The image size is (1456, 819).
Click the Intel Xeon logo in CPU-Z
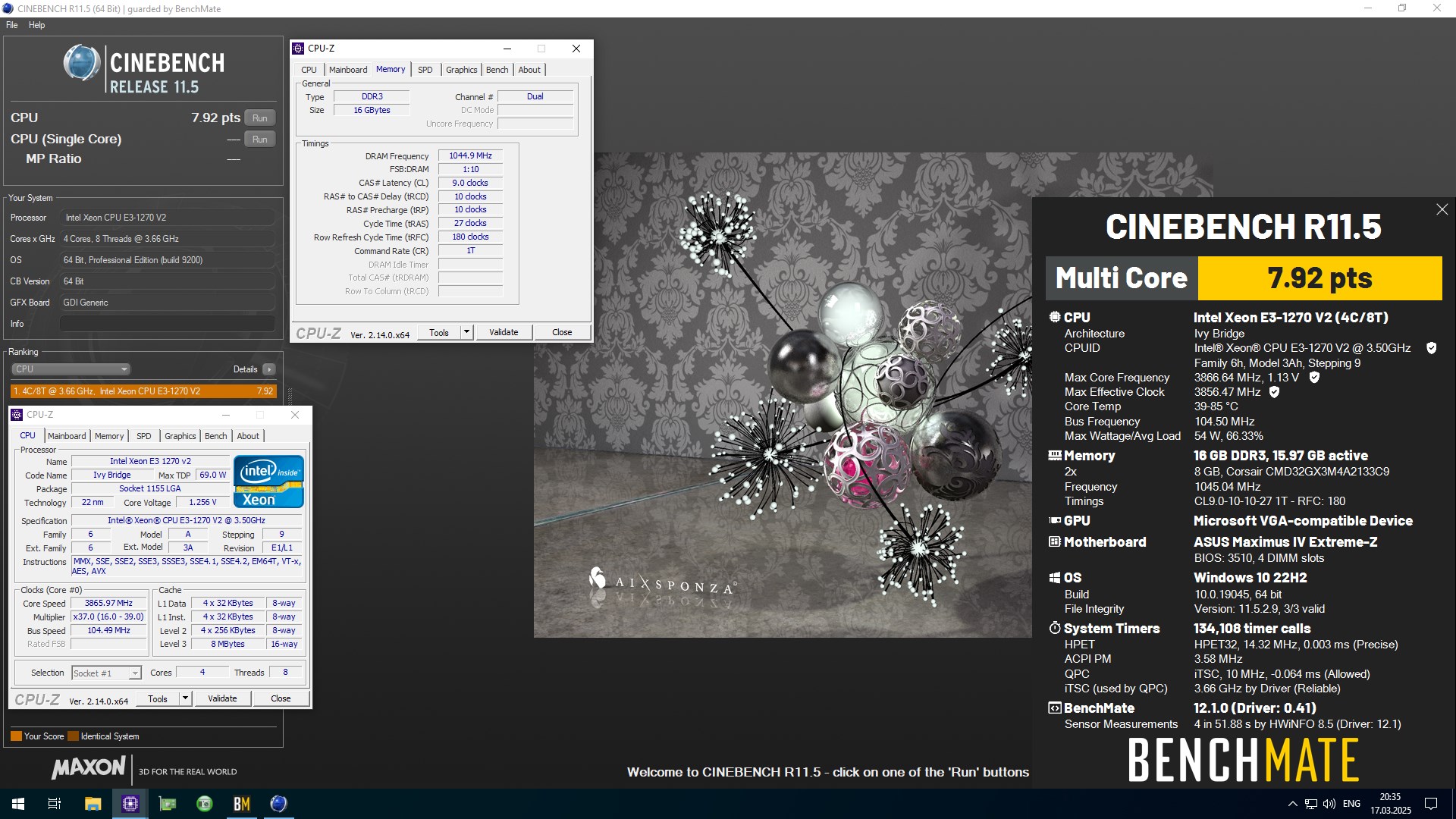(x=268, y=481)
